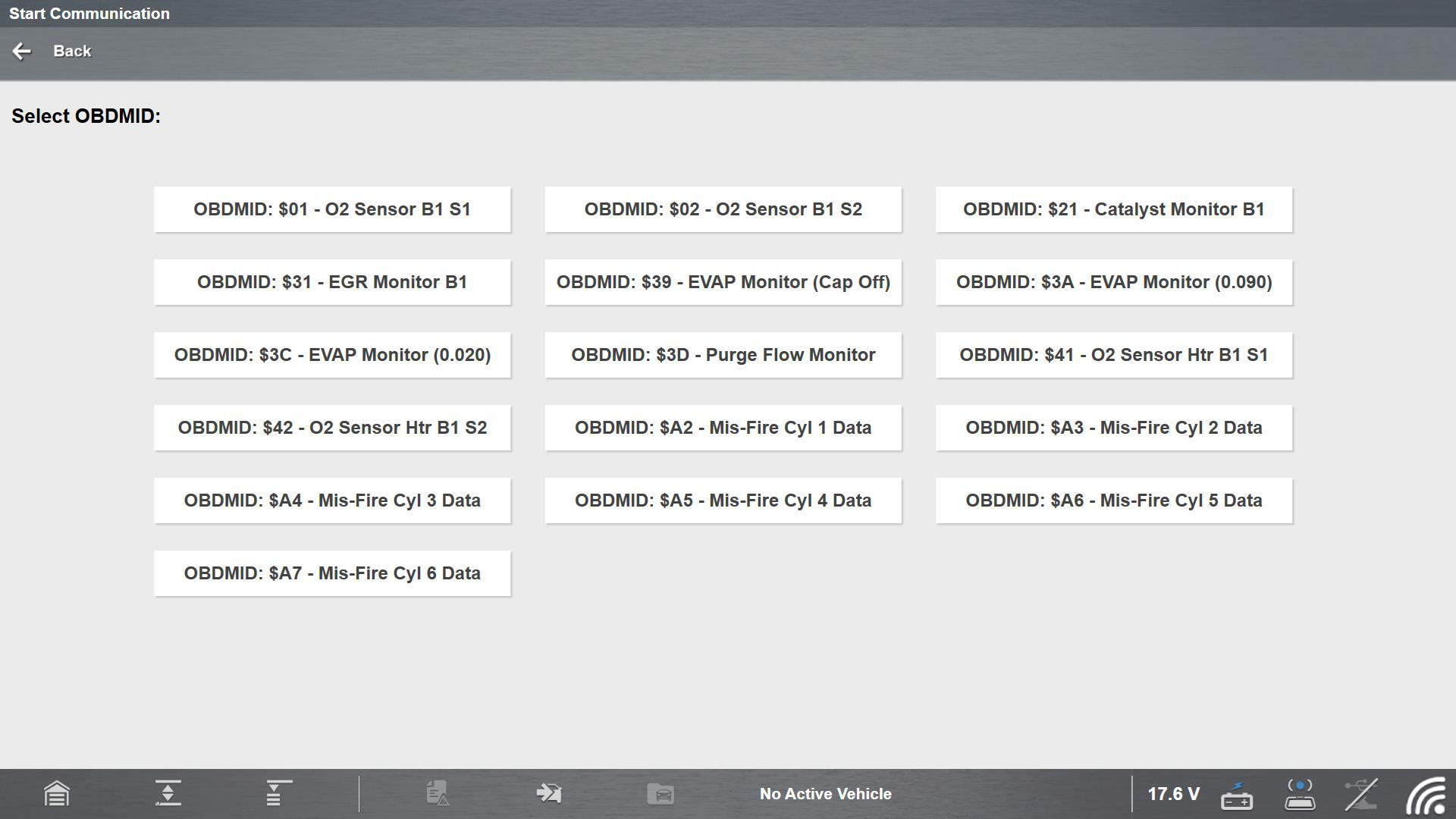This screenshot has height=819, width=1456.
Task: Open the Wi-Fi signal icon
Action: click(x=1425, y=795)
